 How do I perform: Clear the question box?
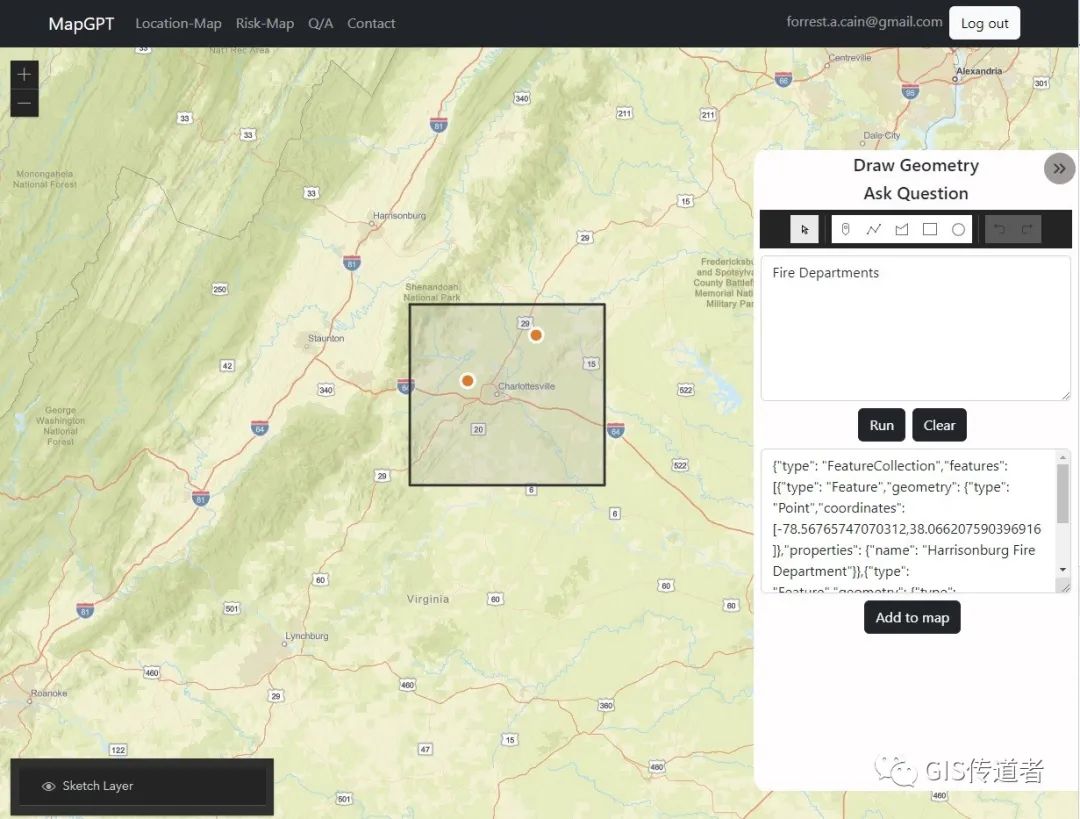click(939, 425)
